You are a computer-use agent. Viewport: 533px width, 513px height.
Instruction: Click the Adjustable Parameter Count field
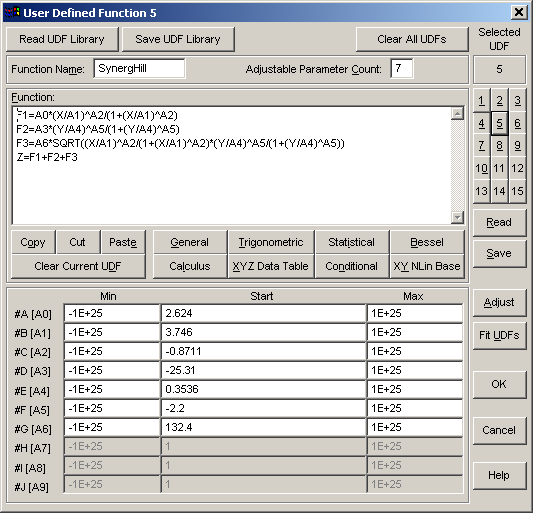pyautogui.click(x=402, y=68)
